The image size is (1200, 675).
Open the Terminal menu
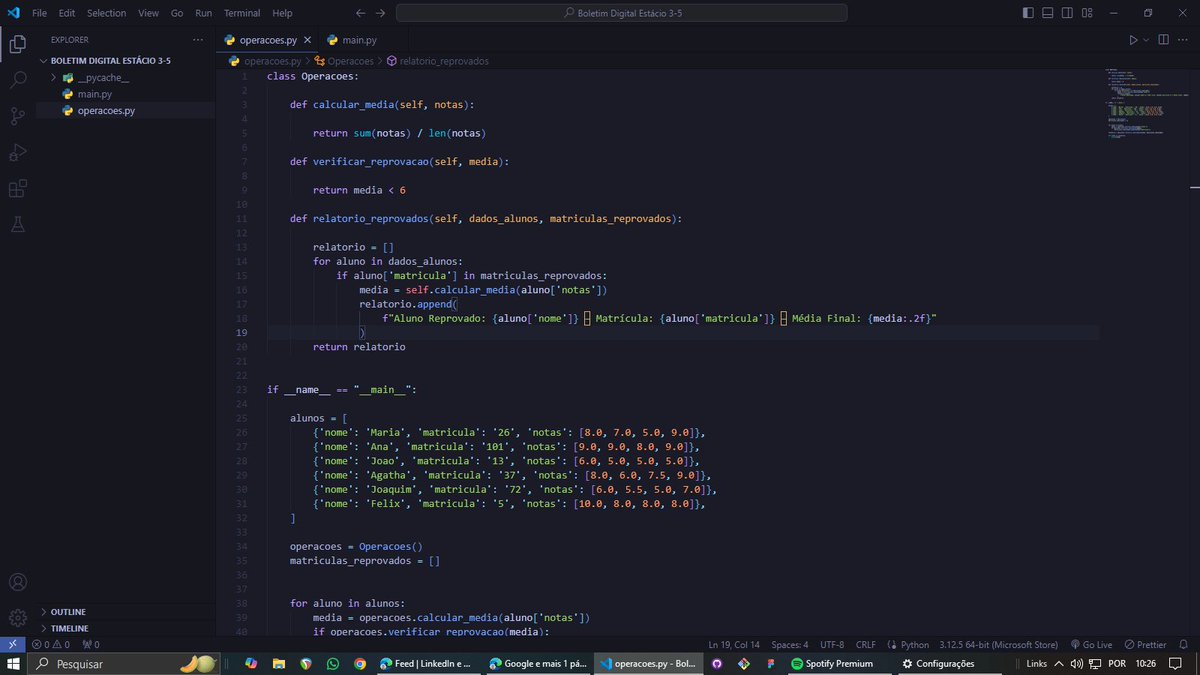click(240, 13)
